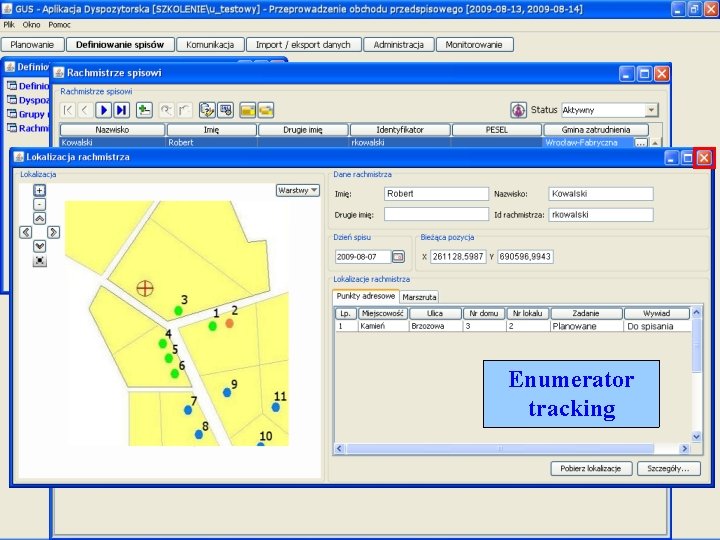Click the orange address point 2 on map
Viewport: 720px width, 540px height.
pos(230,323)
